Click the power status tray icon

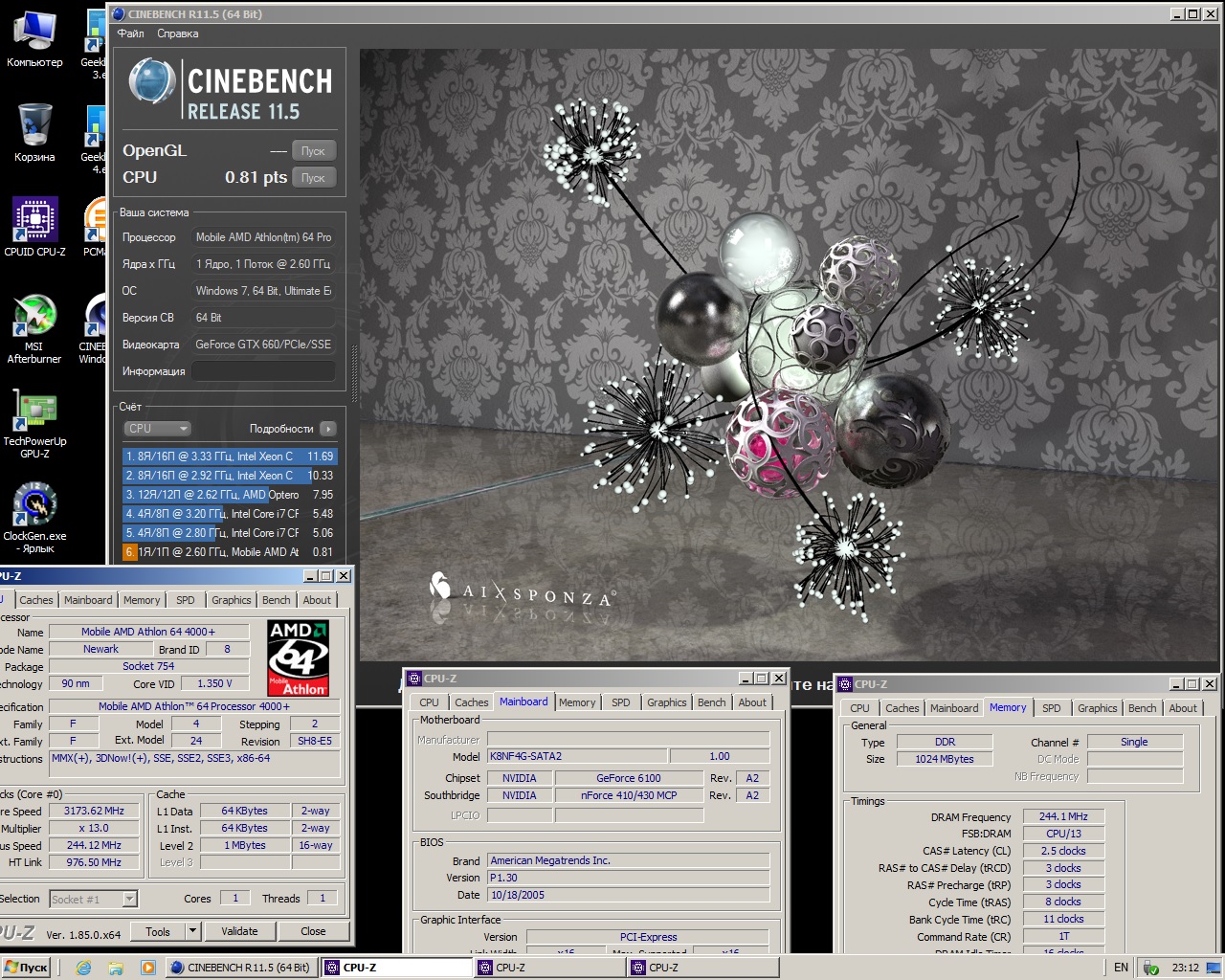1150,968
